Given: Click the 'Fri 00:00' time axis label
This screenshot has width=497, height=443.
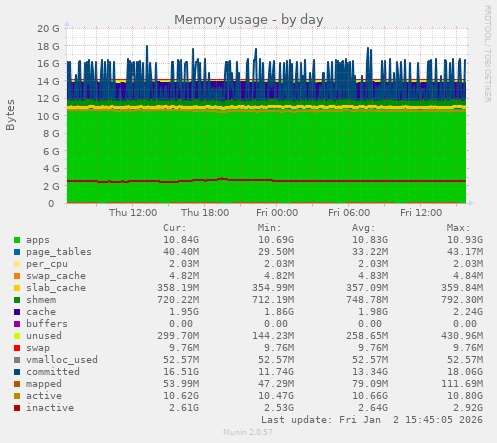Looking at the screenshot, I should click(277, 213).
